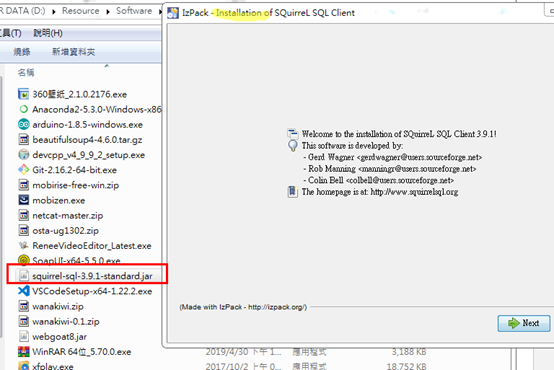Select devcpp_v4_9_9_2_setup.exe icon
This screenshot has height=370, width=554.
click(x=24, y=155)
